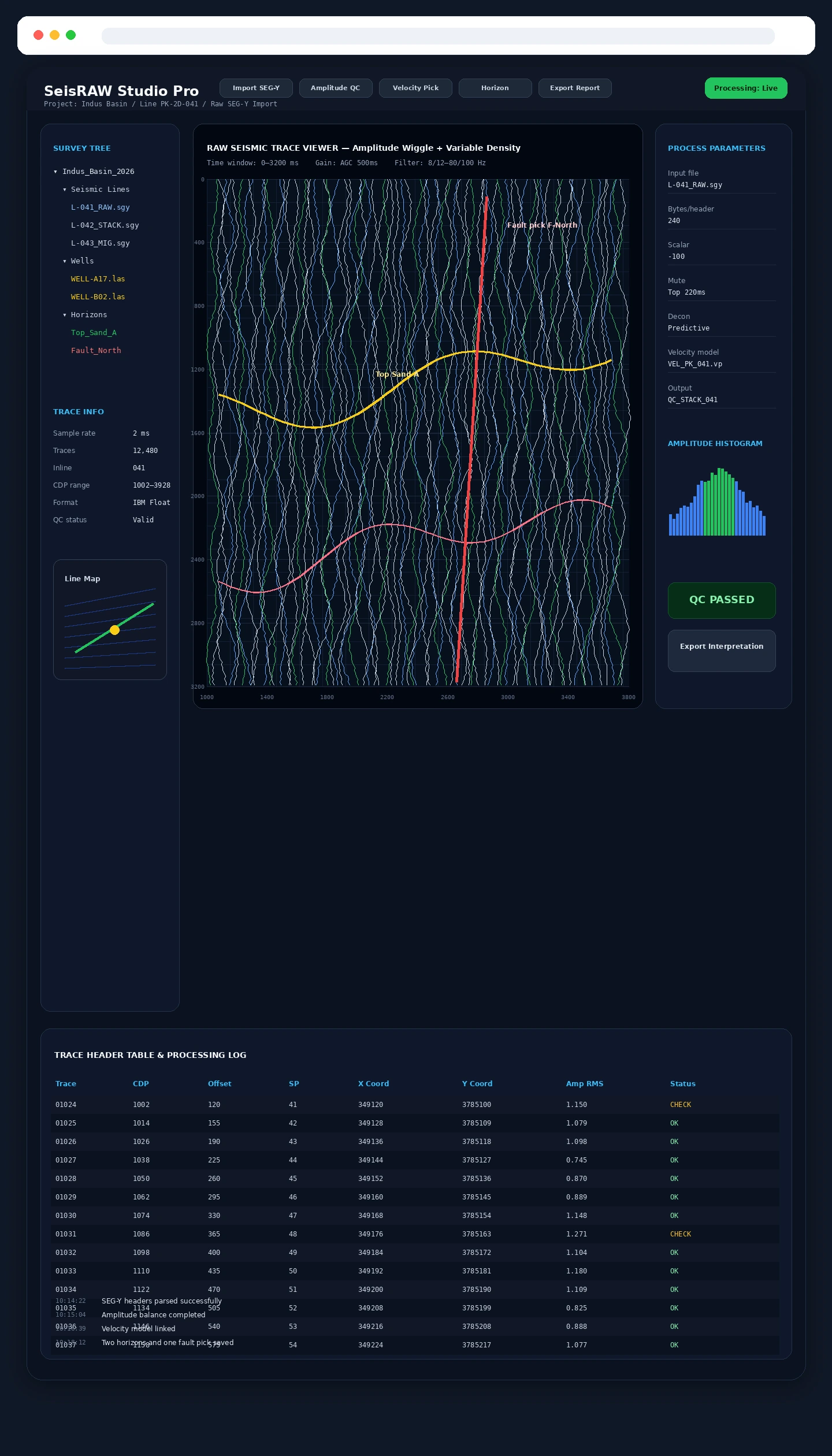The width and height of the screenshot is (832, 1456).
Task: Sort table by Amp RMS column header
Action: point(585,1084)
